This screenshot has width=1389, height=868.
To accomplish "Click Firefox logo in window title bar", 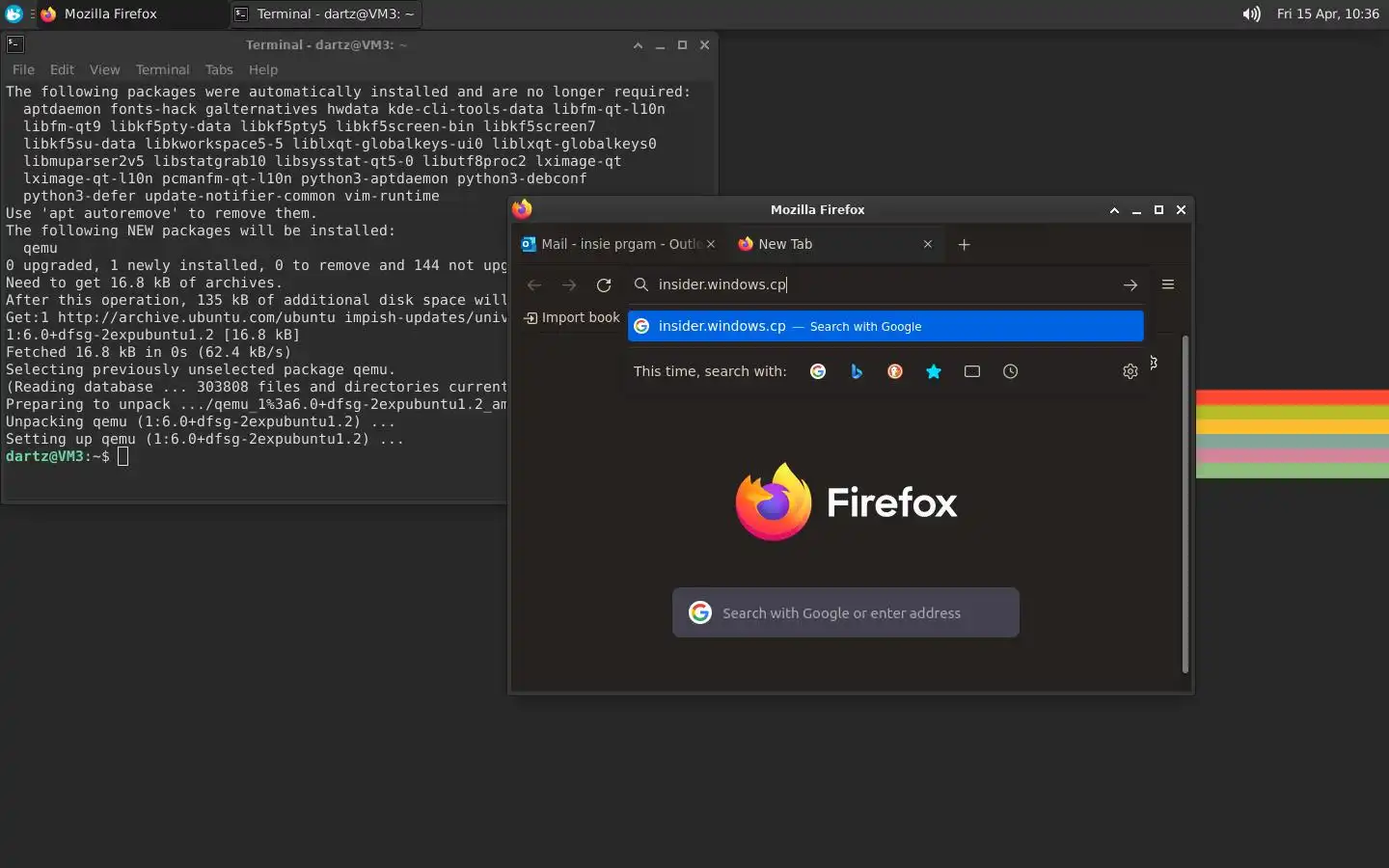I will coord(522,209).
